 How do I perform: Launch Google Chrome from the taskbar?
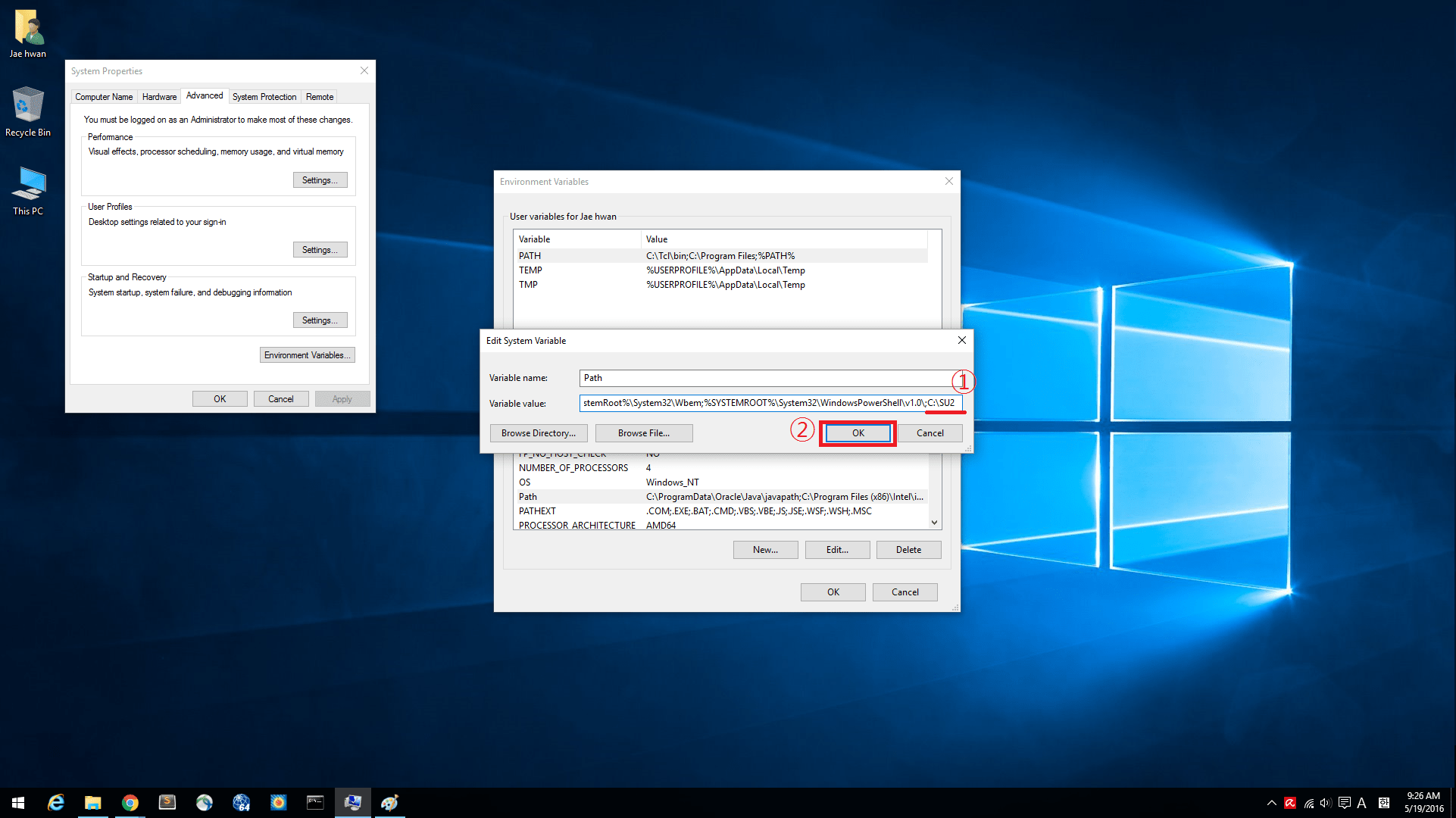pyautogui.click(x=130, y=803)
